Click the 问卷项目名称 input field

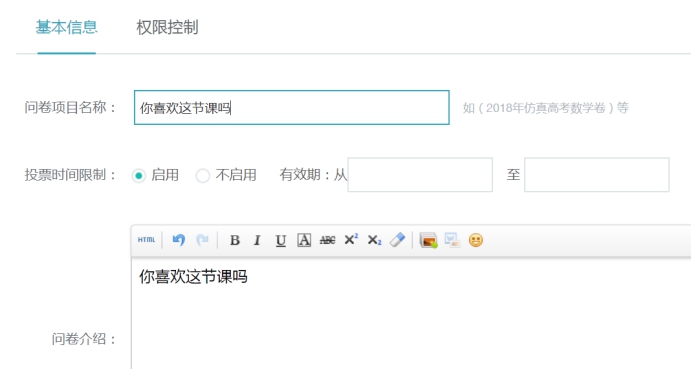292,108
